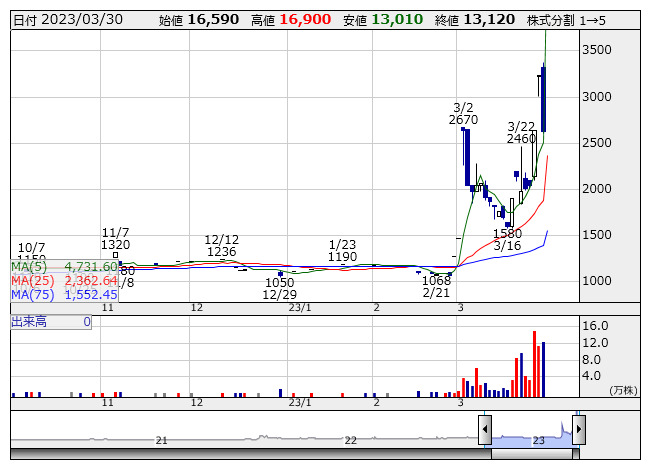The image size is (653, 470).
Task: Click the 12/12 1236 price annotation
Action: [221, 246]
